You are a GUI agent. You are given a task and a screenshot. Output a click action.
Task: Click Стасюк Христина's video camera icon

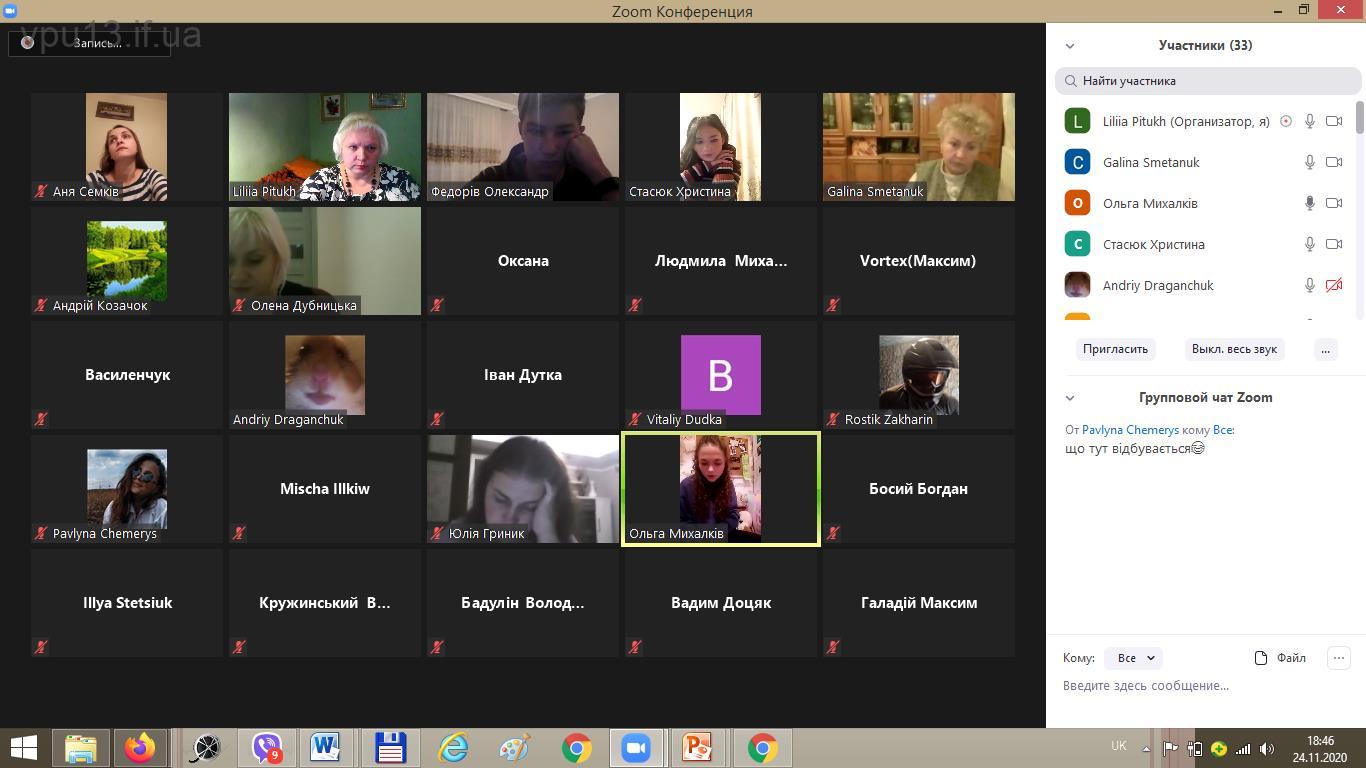(1333, 244)
